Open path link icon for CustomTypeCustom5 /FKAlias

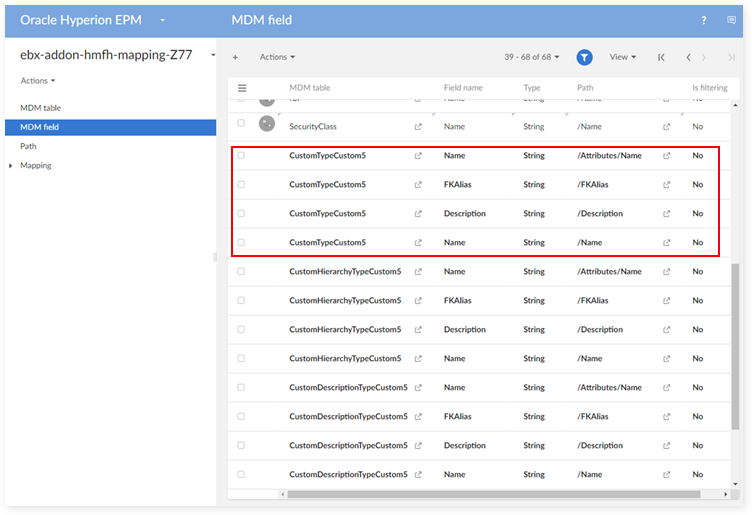coord(667,185)
